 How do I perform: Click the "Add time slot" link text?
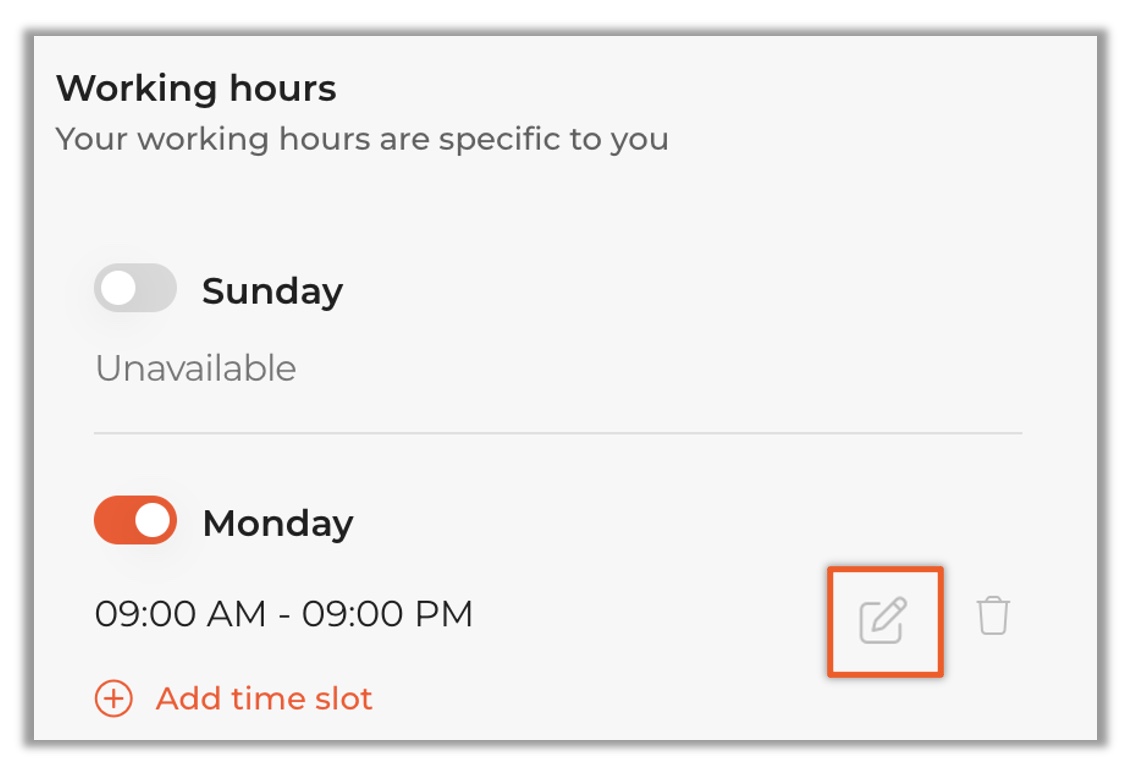click(264, 698)
